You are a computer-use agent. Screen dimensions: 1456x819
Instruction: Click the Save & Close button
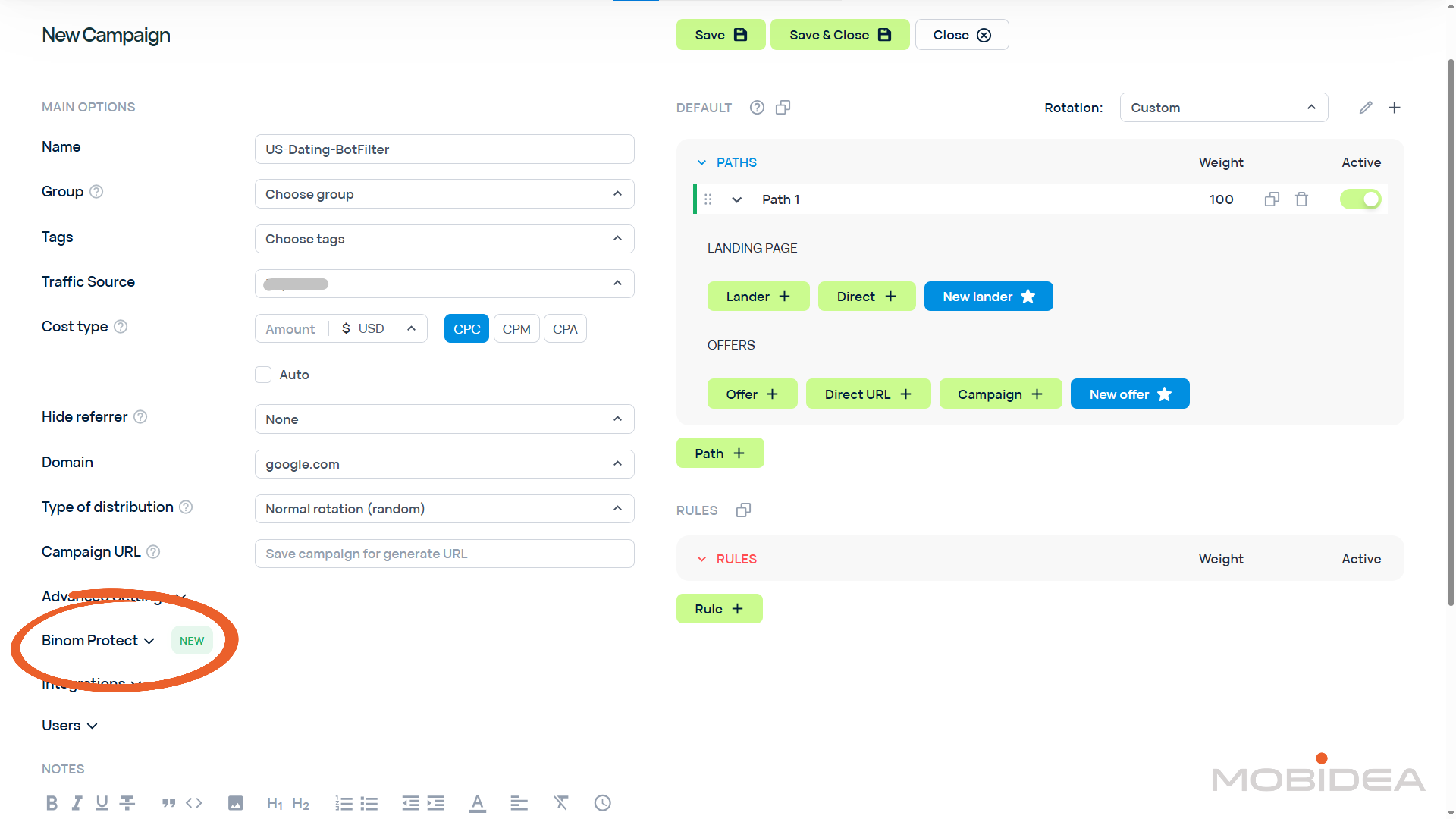click(x=839, y=35)
